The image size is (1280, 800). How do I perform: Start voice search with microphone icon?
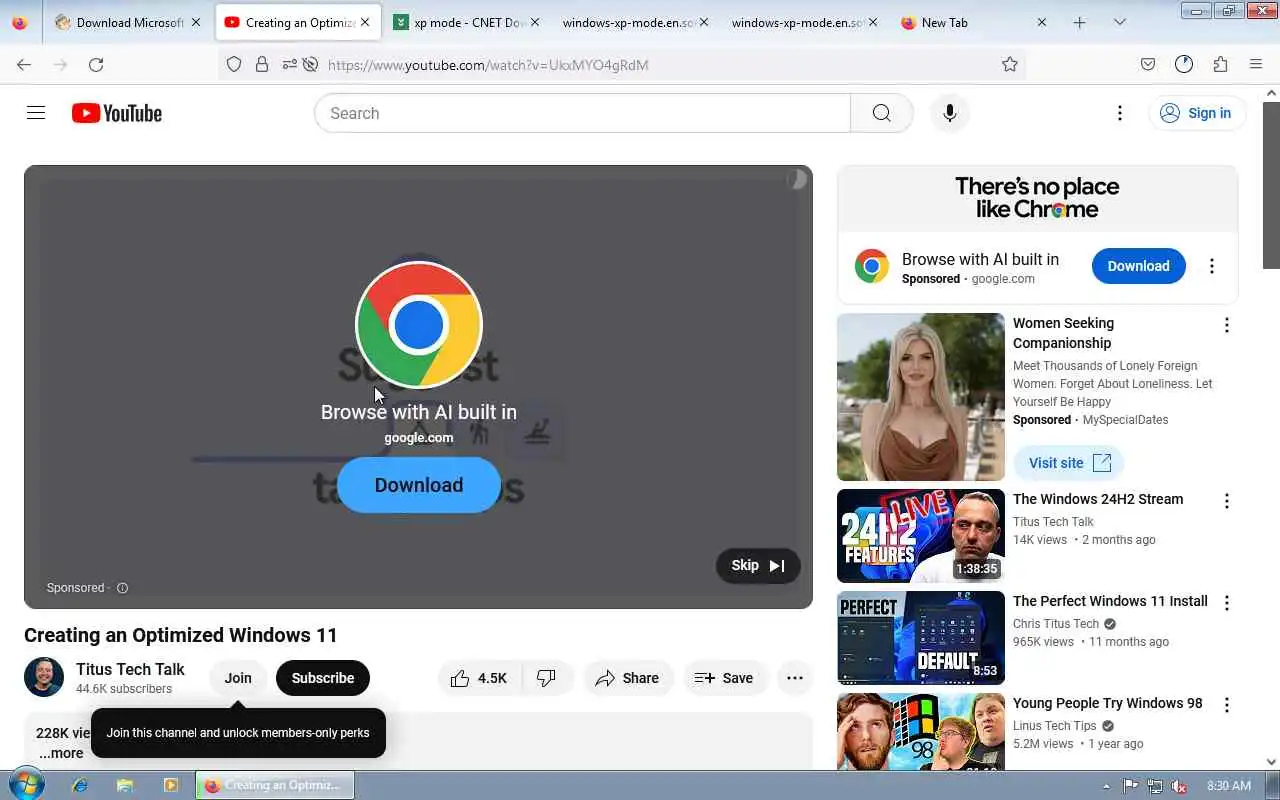950,113
